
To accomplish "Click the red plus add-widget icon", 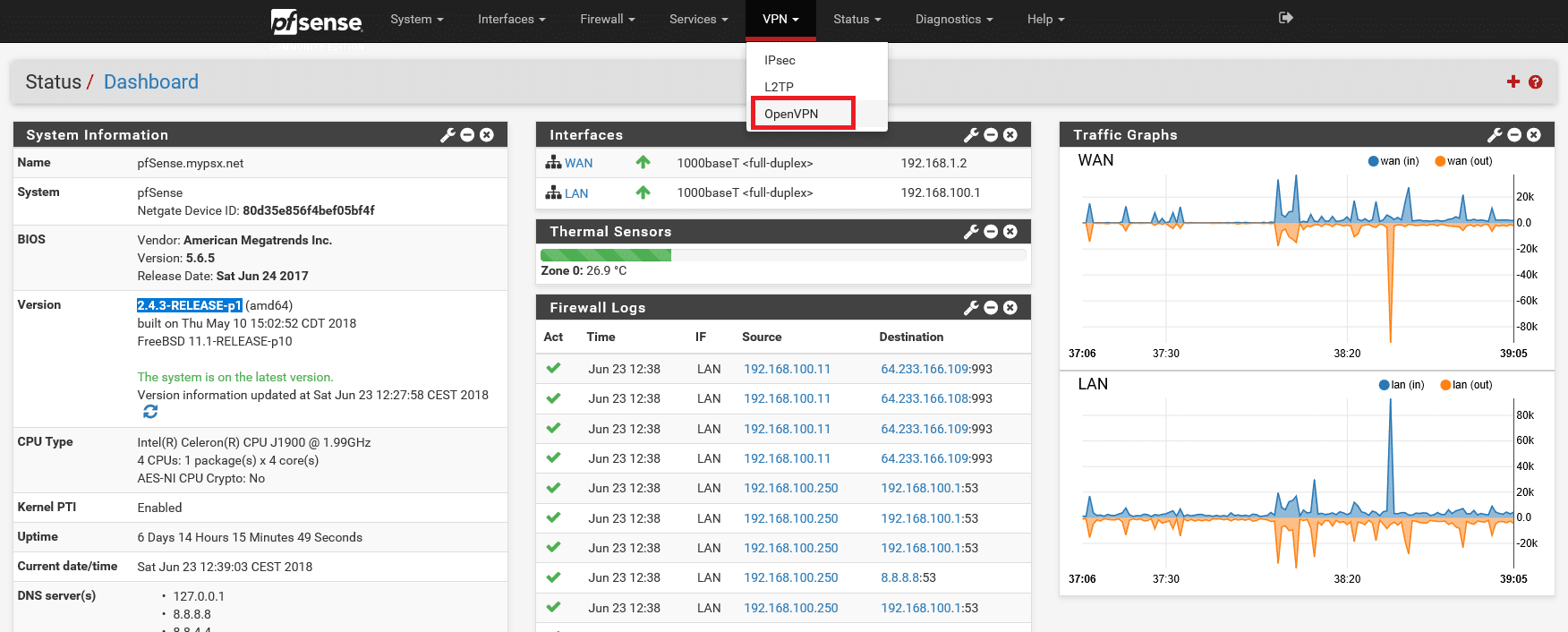I will tap(1513, 81).
